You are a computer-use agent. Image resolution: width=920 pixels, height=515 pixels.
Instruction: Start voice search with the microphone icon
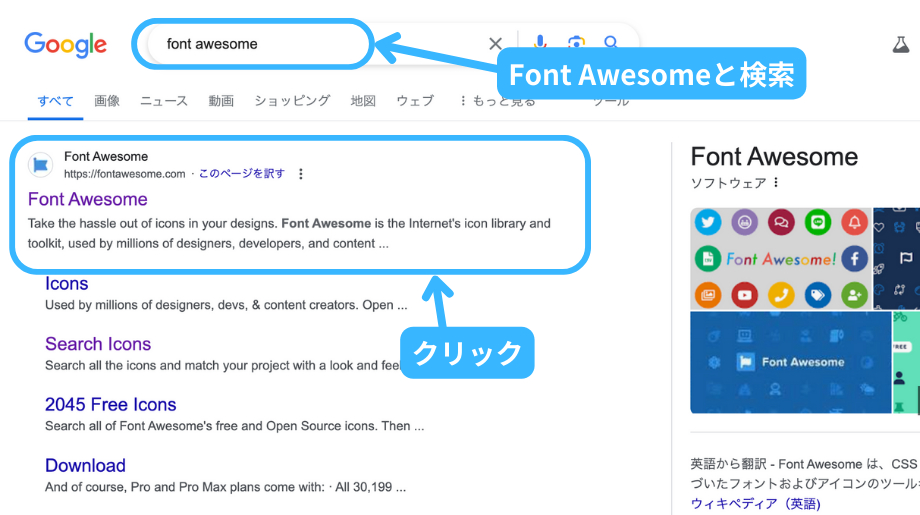click(x=540, y=42)
